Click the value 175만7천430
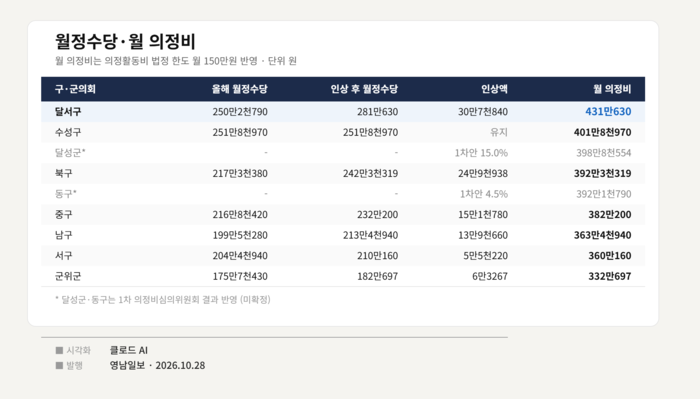The image size is (700, 399). pyautogui.click(x=240, y=276)
